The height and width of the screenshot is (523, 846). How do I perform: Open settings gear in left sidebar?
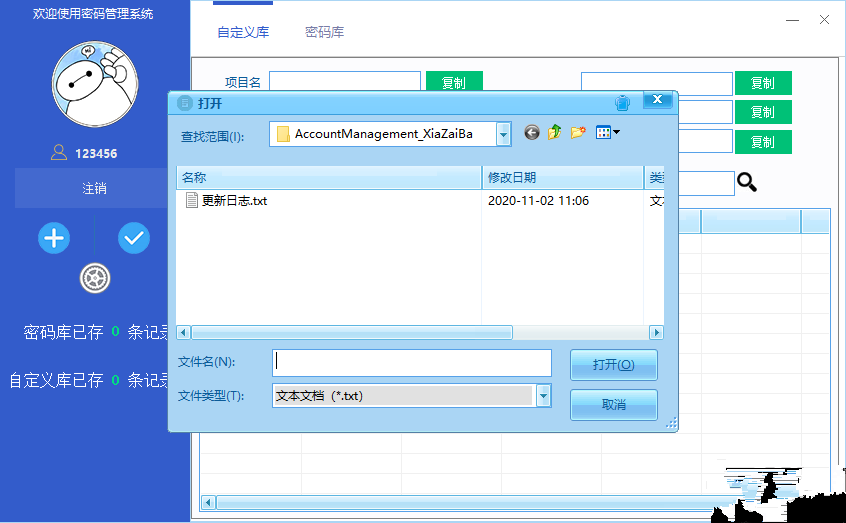(95, 278)
